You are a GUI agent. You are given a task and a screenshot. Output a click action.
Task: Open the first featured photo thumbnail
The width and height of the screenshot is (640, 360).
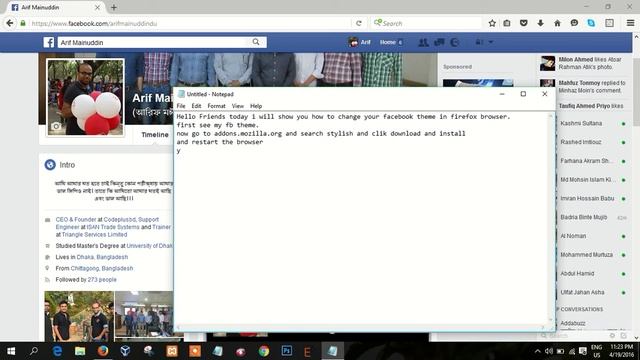tap(79, 316)
